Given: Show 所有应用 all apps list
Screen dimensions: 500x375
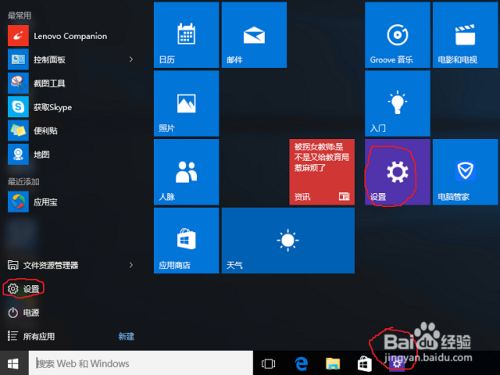Looking at the screenshot, I should 32,336.
